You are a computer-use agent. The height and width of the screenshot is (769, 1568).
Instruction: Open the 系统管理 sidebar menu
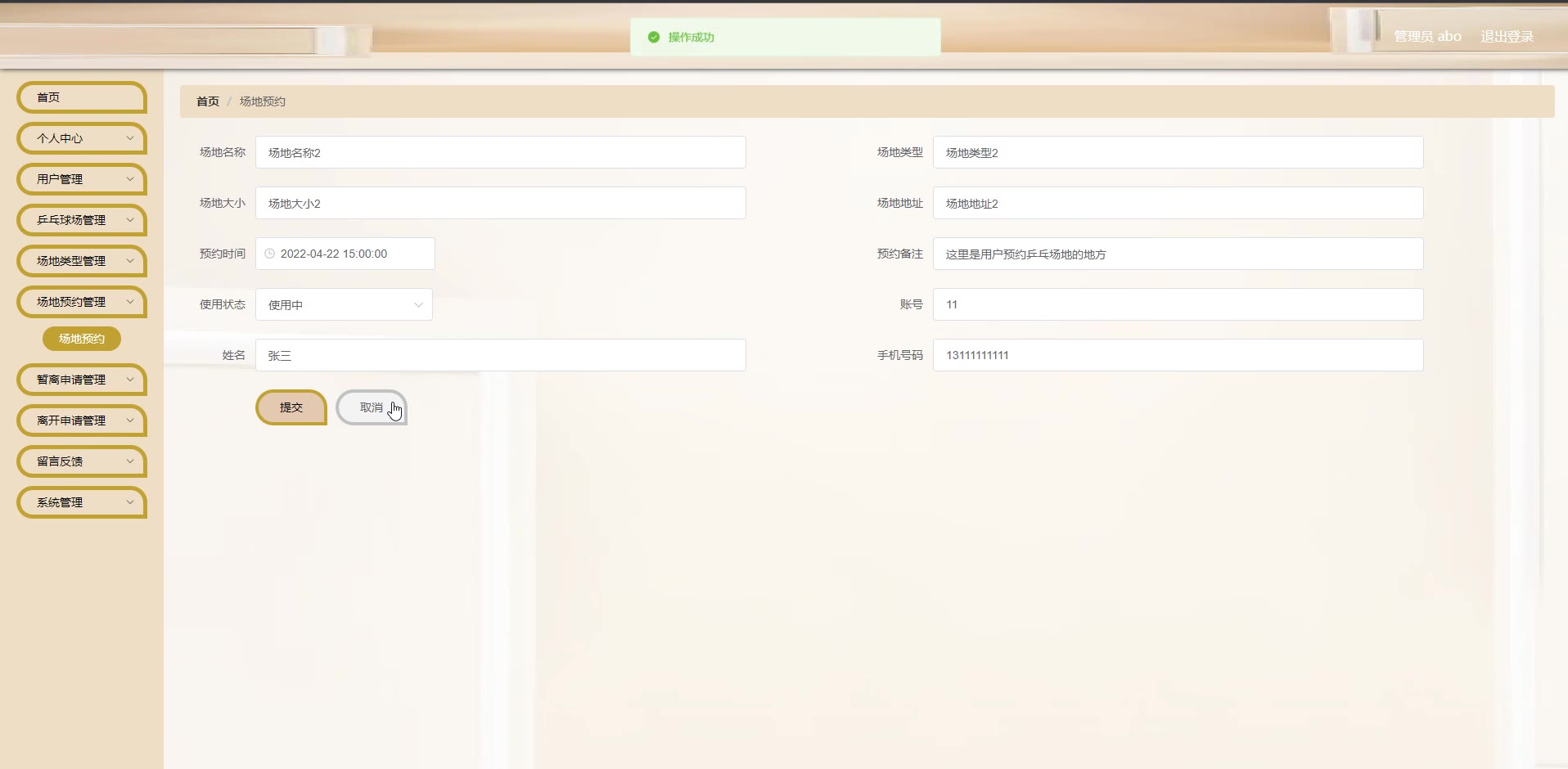tap(82, 502)
